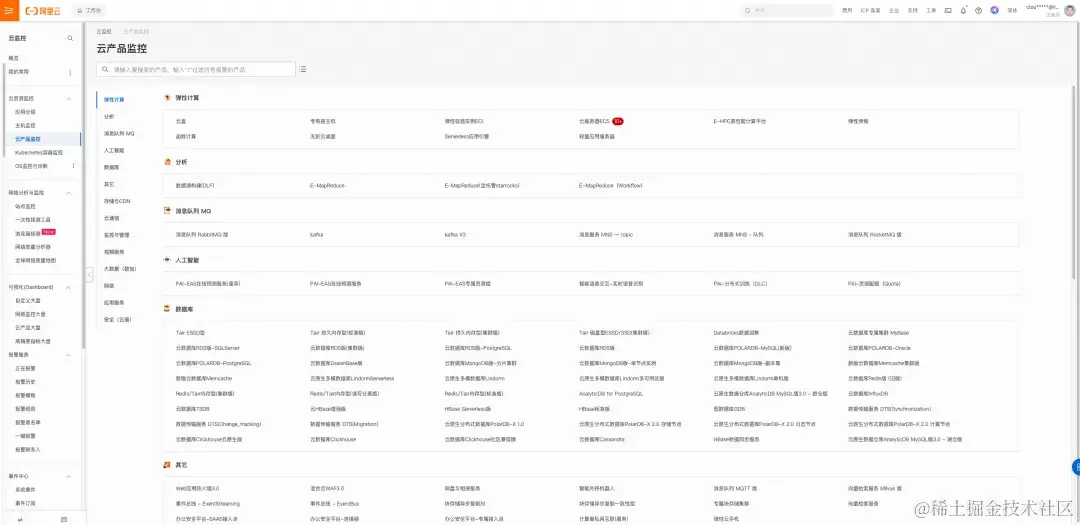Open the E-MapReduce product link
The width and height of the screenshot is (1080, 525).
[x=327, y=185]
